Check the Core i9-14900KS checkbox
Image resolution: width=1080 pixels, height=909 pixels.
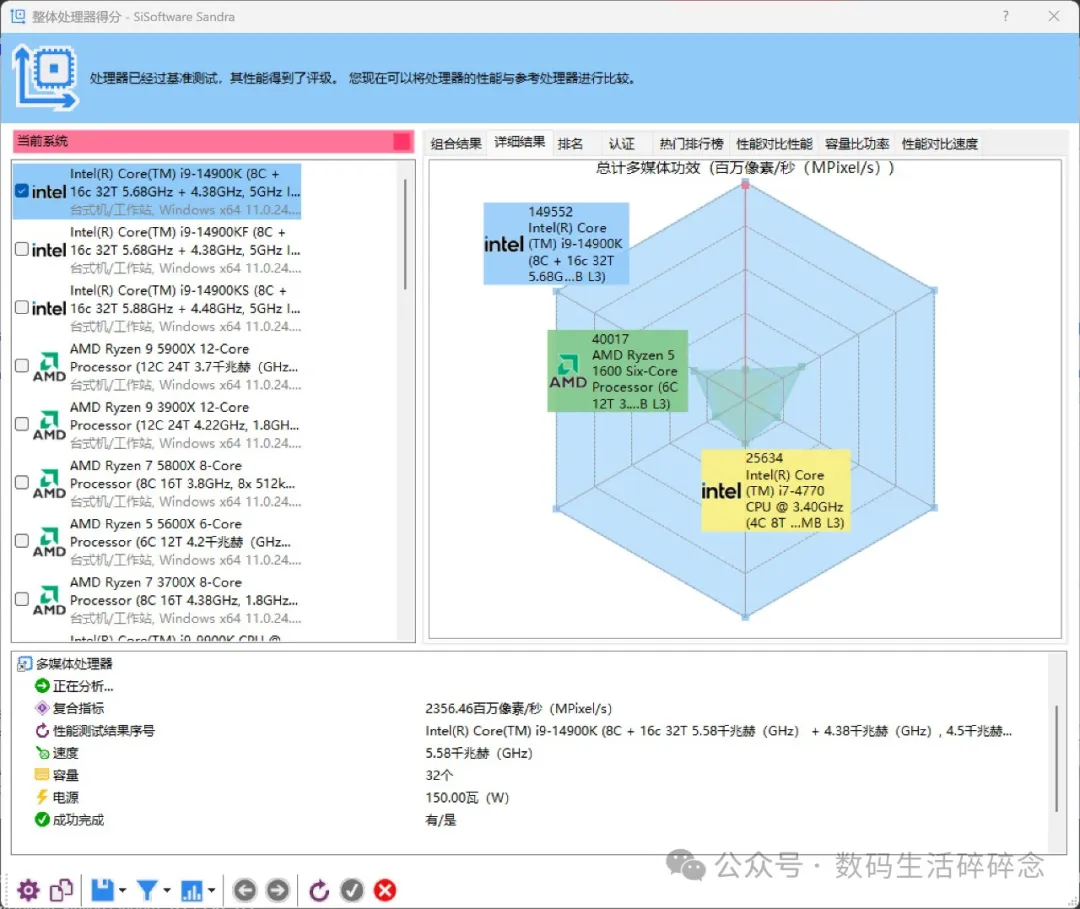(x=22, y=308)
